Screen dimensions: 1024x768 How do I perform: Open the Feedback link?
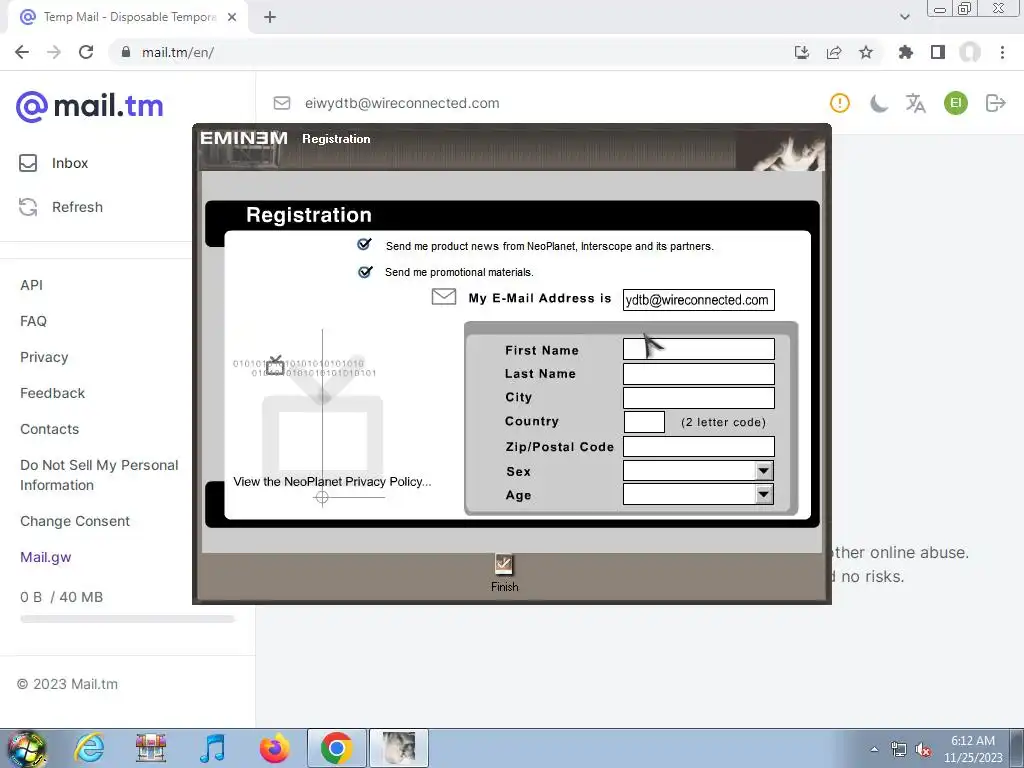52,393
